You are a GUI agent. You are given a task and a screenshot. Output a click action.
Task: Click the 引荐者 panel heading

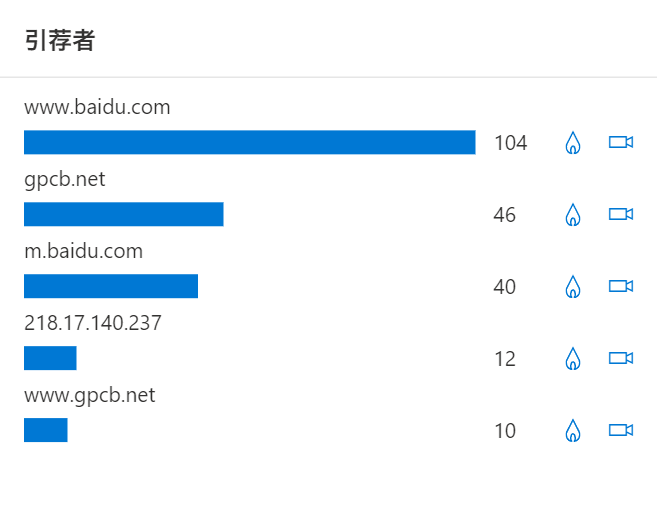(x=60, y=41)
